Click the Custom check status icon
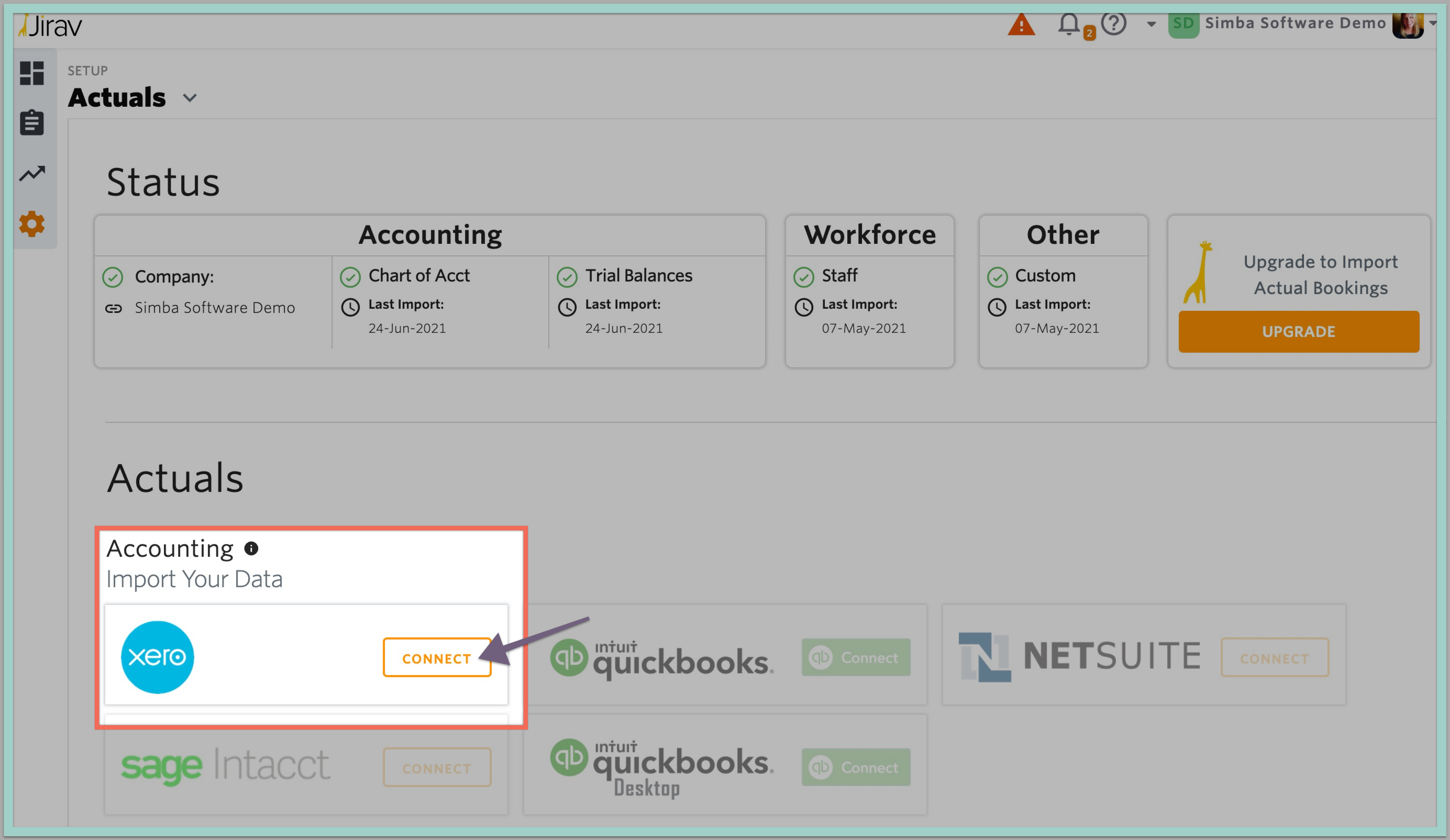This screenshot has width=1450, height=840. [997, 277]
